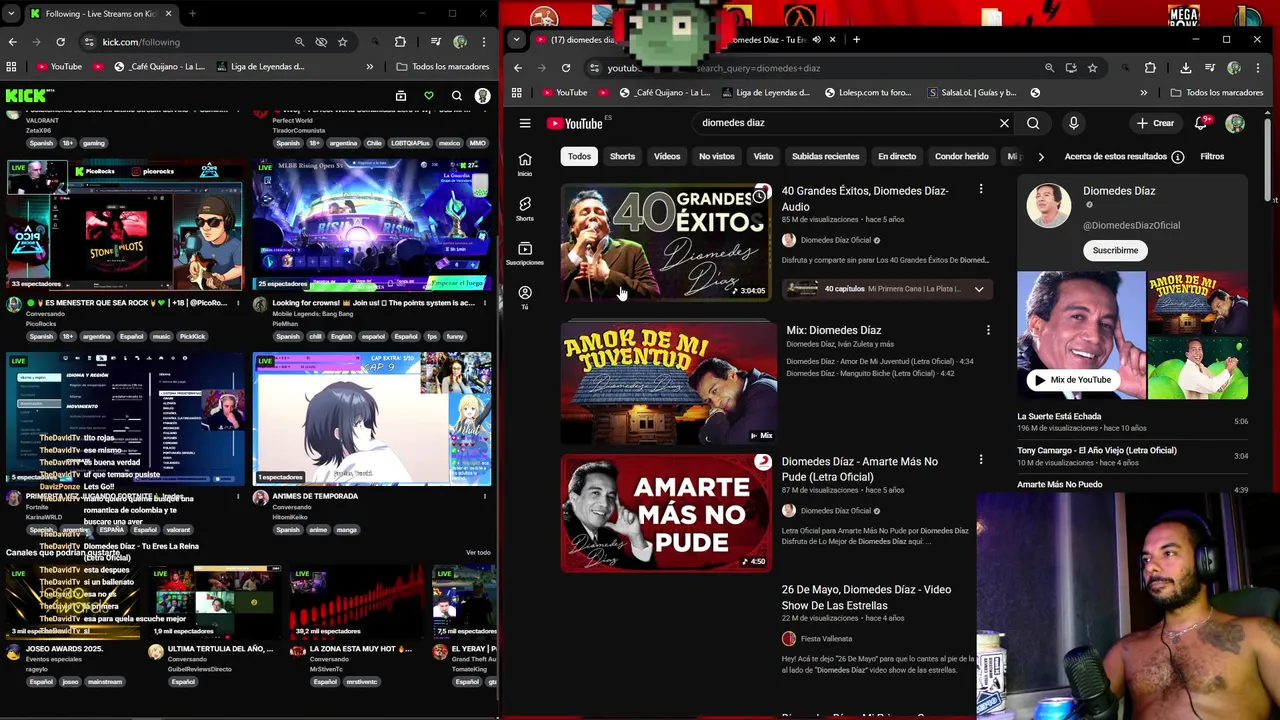Viewport: 1280px width, 720px height.
Task: Open Kick profile avatar menu
Action: (x=483, y=96)
